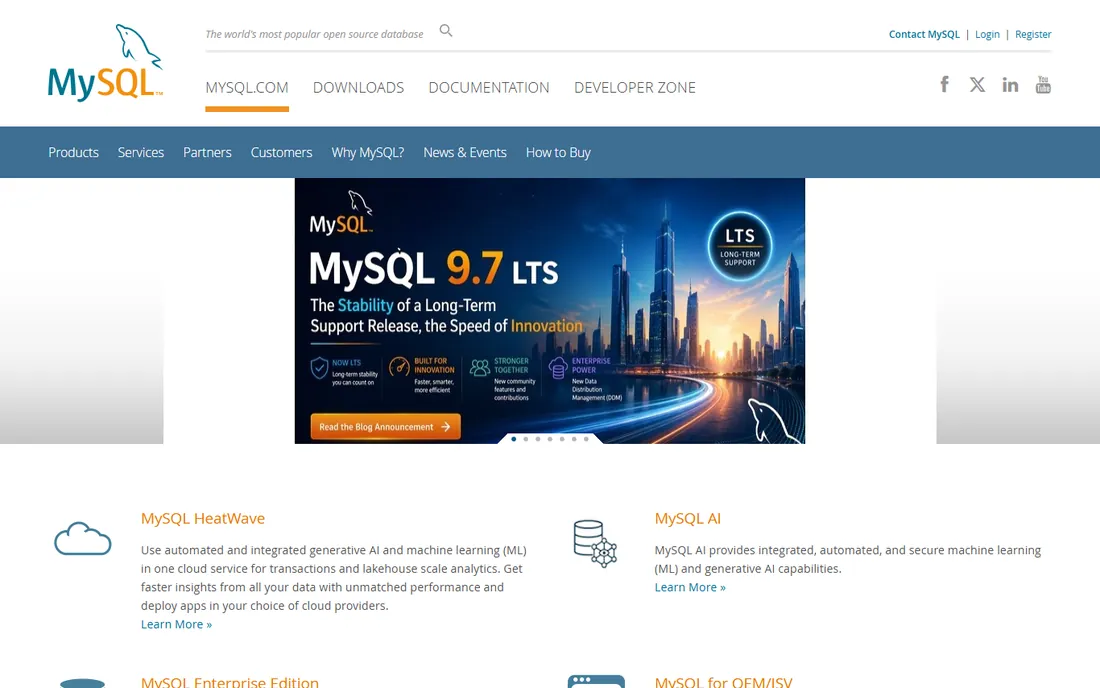The image size is (1100, 688).
Task: Click Learn More under MySQL HeatWave
Action: pos(176,624)
